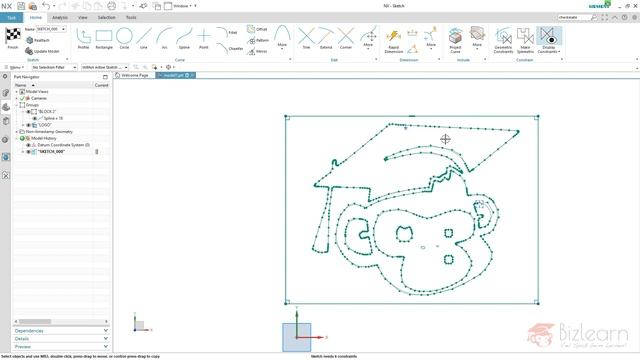Select Non-timestamp Geometry in navigator
640x360 pixels.
(x=49, y=132)
